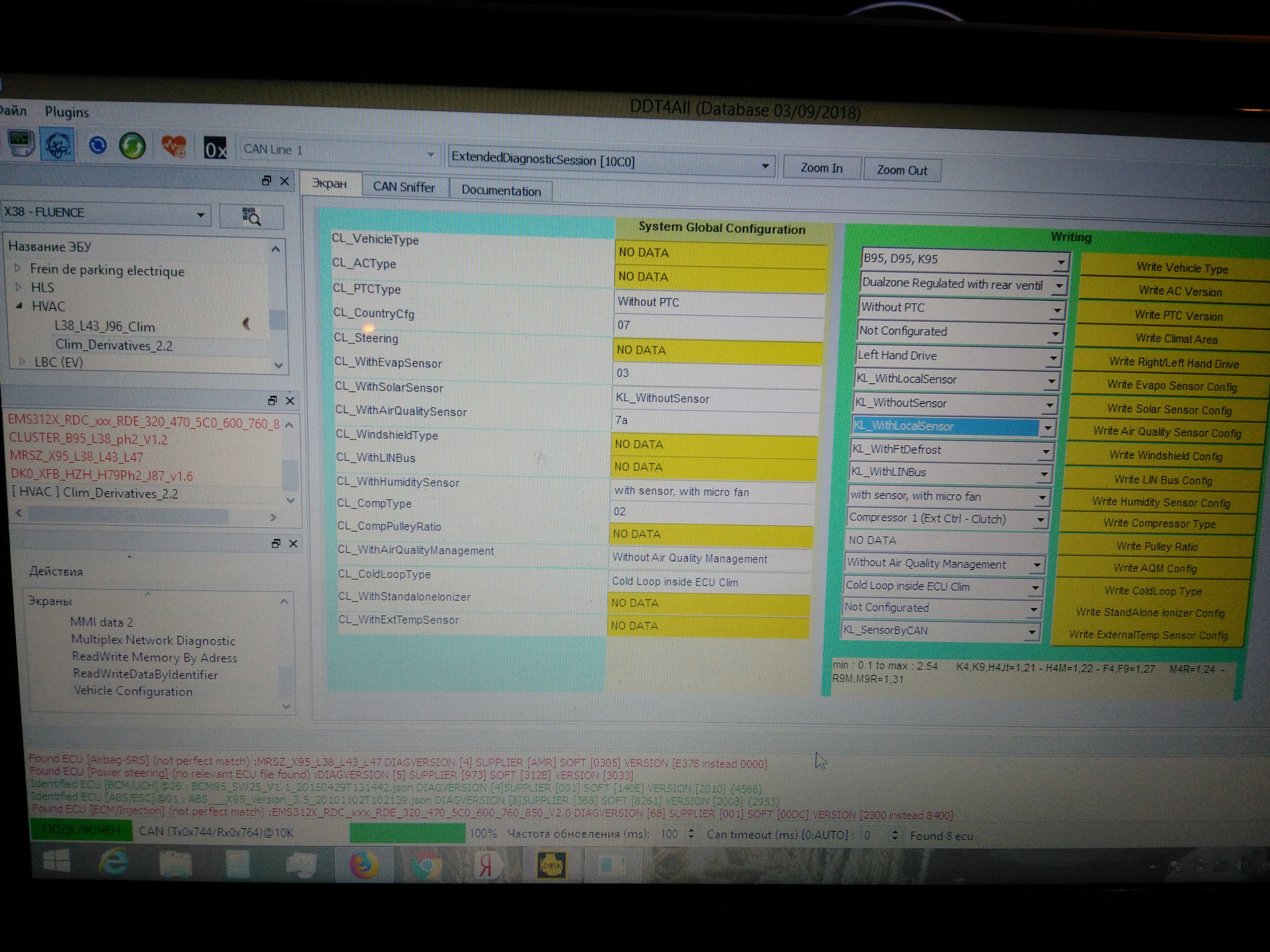Switch to the CAN Sniffer tab
This screenshot has width=1270, height=952.
click(x=404, y=187)
